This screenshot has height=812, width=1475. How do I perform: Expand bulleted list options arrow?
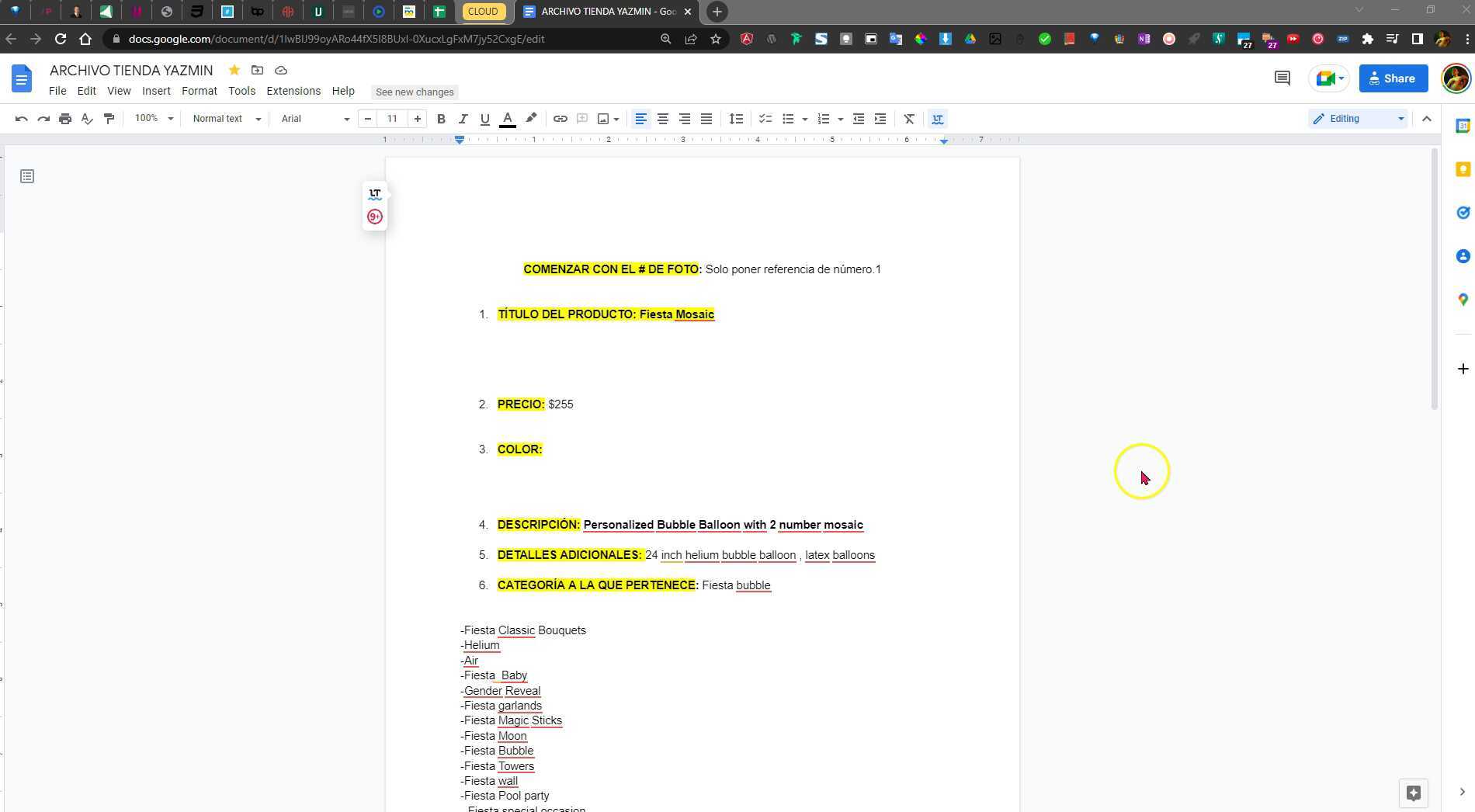click(x=804, y=119)
